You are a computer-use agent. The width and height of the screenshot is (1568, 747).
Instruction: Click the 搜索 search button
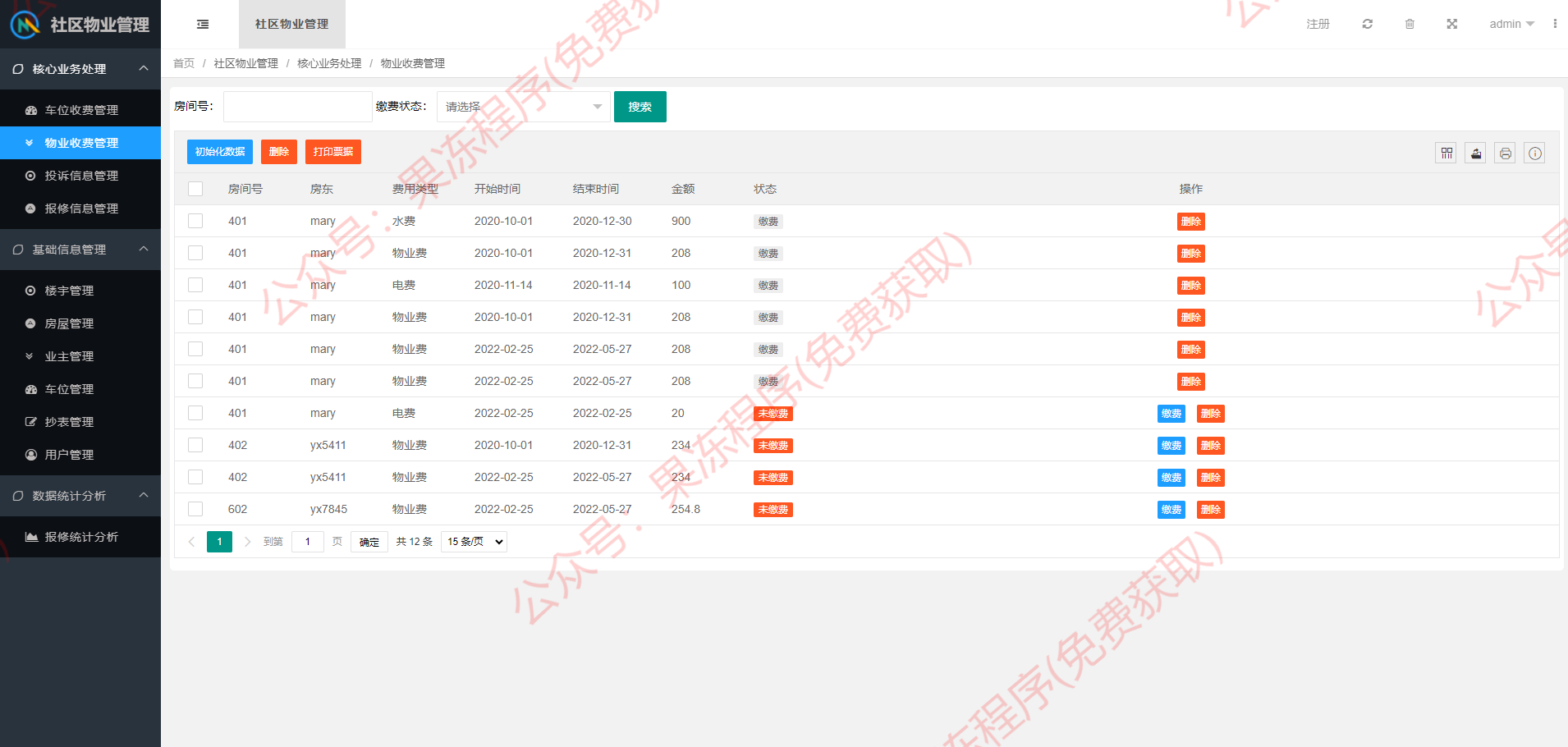tap(640, 107)
